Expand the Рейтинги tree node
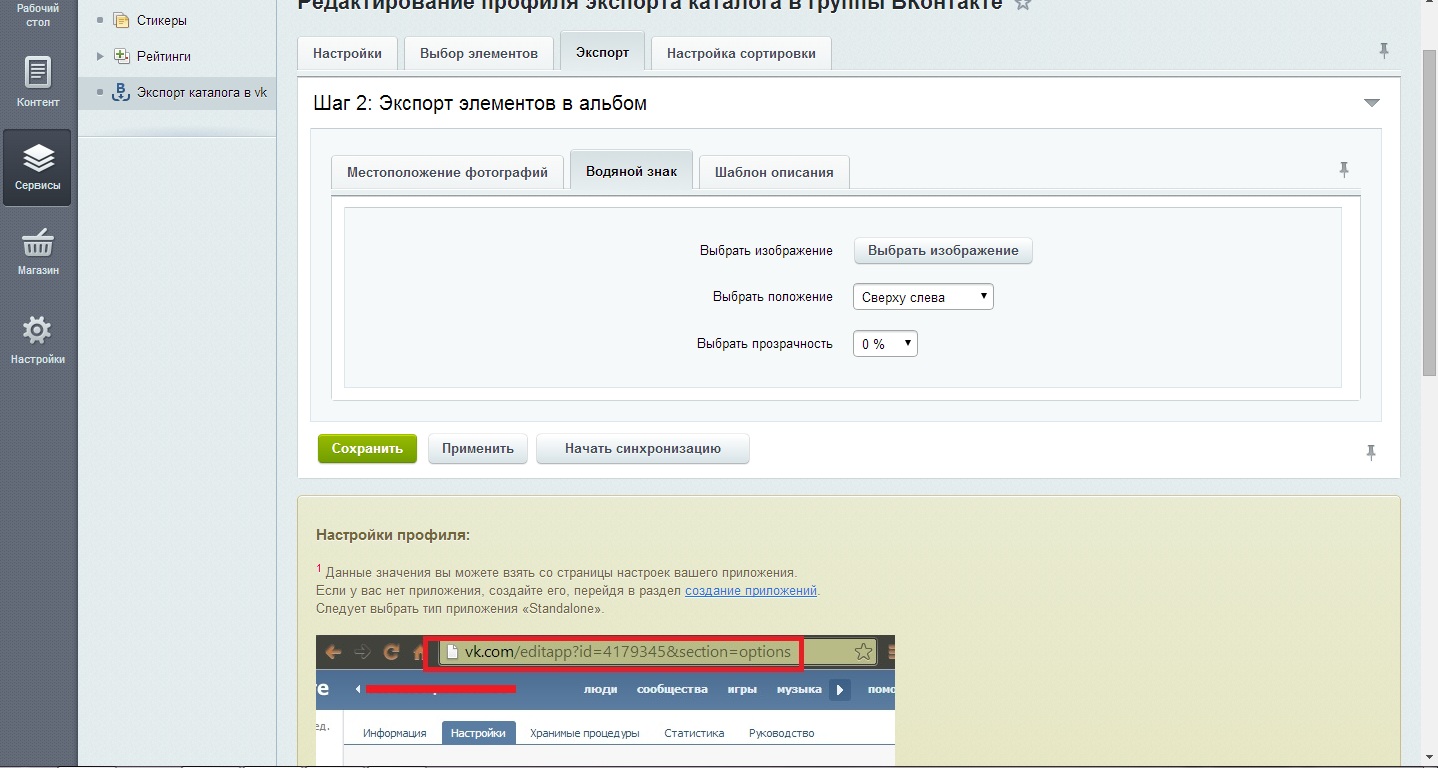This screenshot has height=768, width=1438. 98,56
